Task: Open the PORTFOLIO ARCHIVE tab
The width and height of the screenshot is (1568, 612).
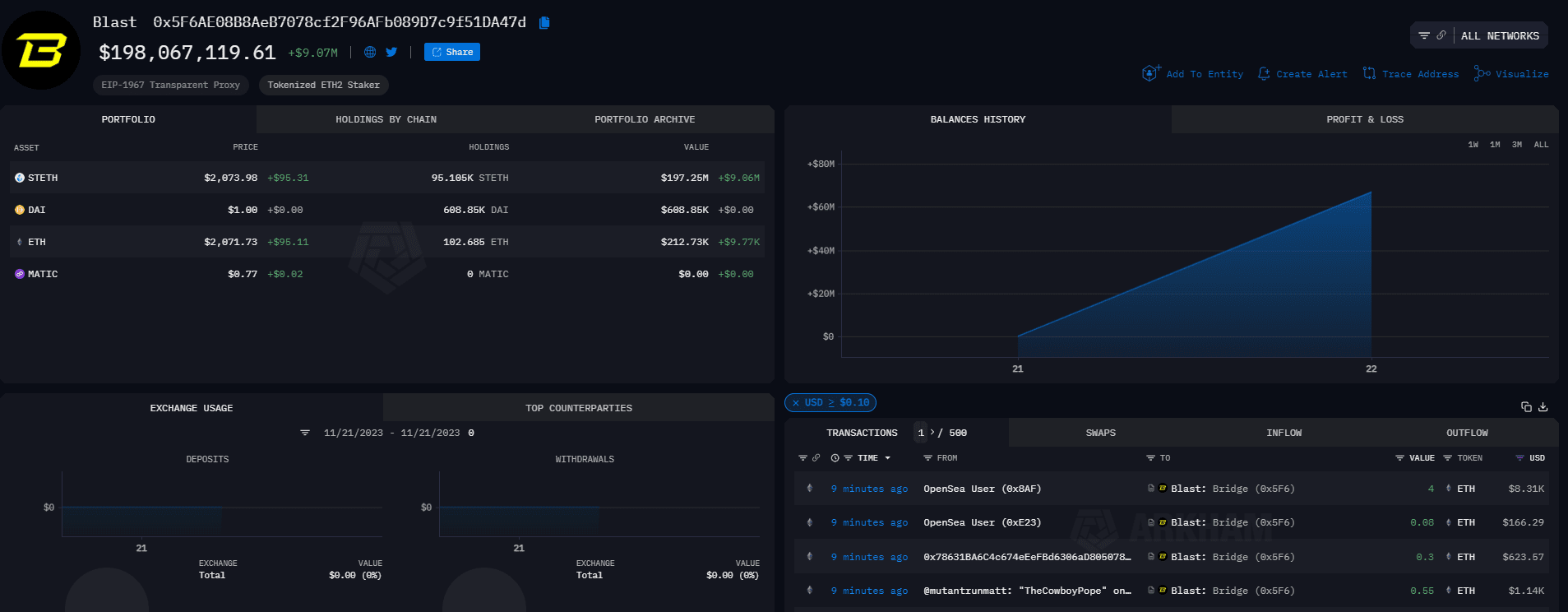Action: (x=645, y=119)
